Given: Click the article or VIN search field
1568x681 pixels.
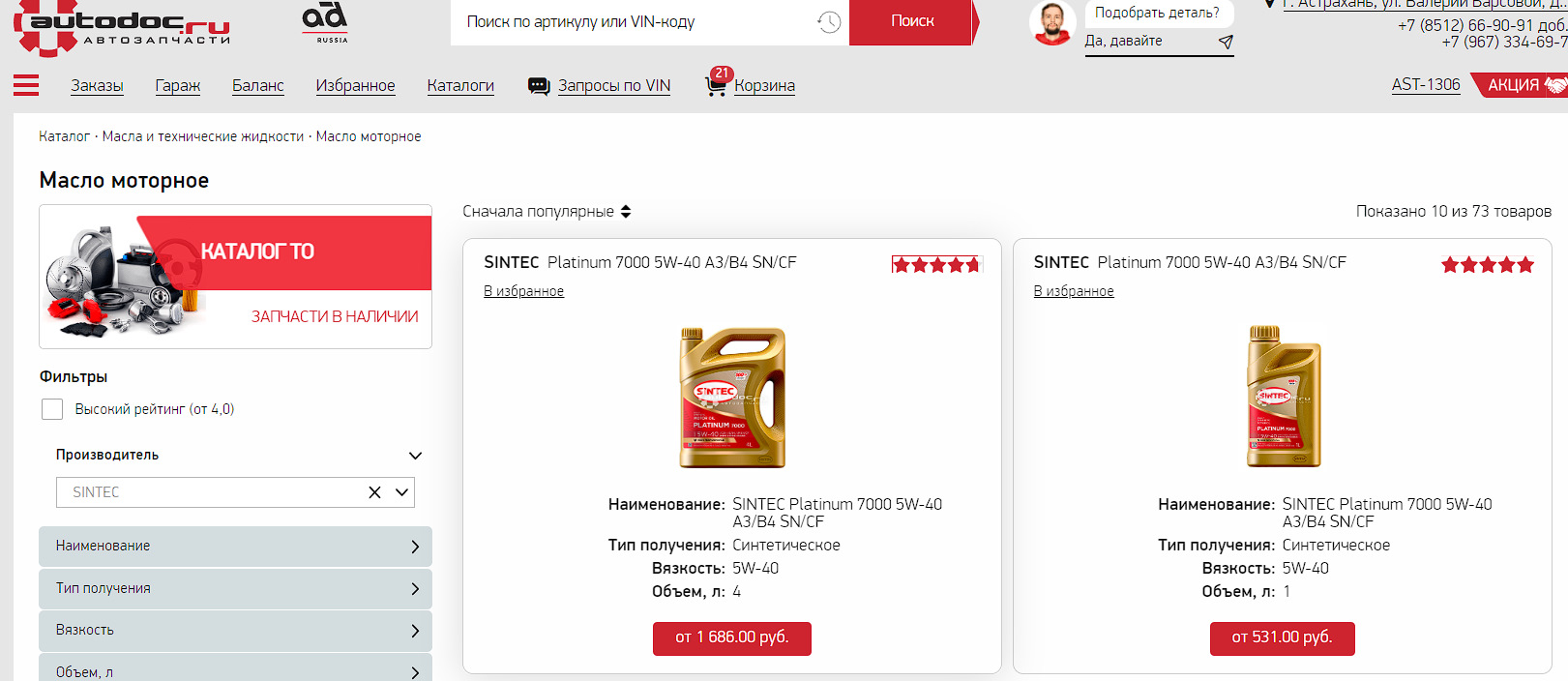Looking at the screenshot, I should (634, 22).
